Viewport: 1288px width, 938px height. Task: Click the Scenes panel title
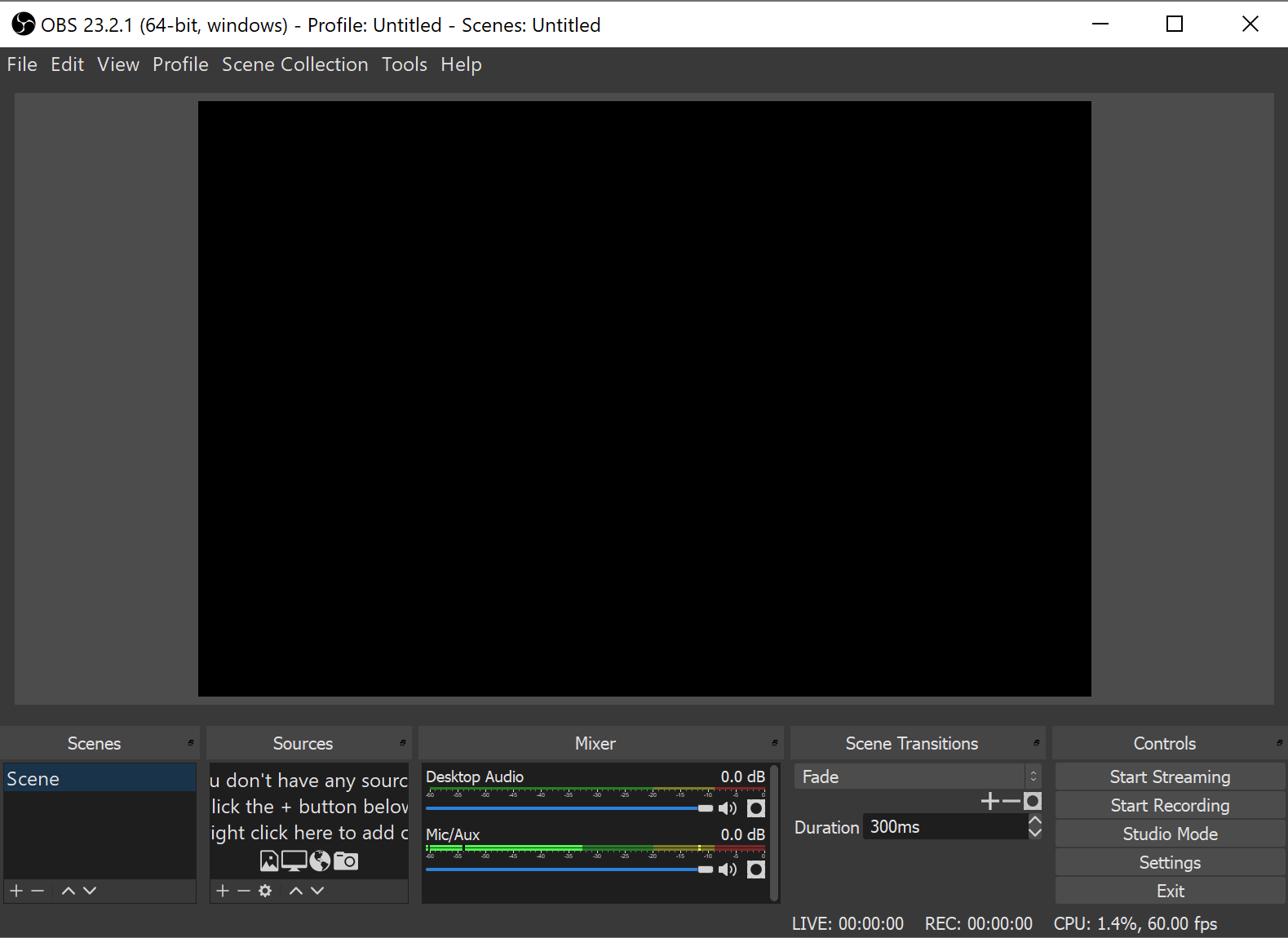pos(94,743)
